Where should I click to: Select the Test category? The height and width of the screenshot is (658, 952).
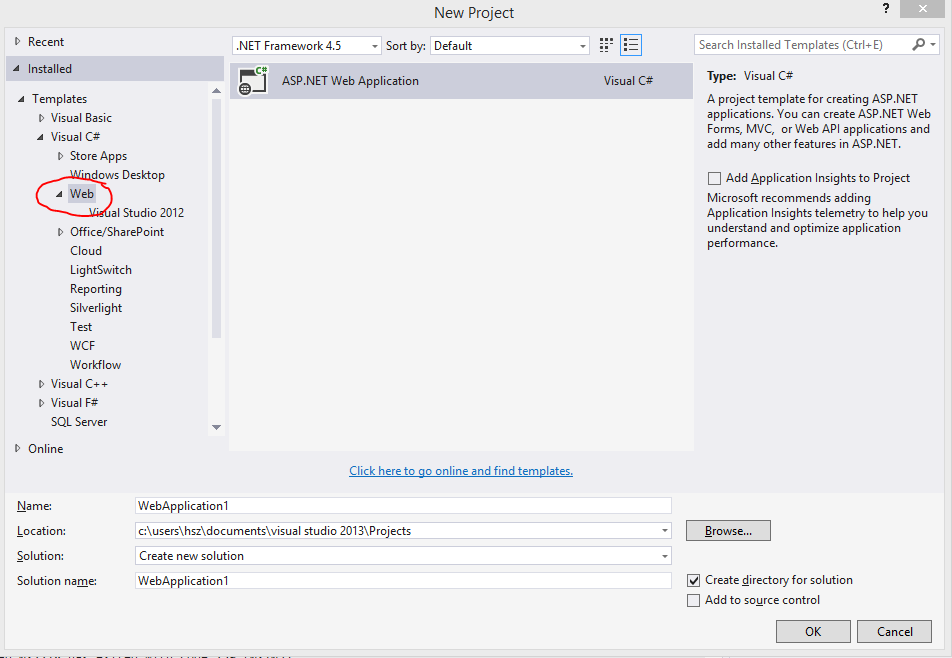click(81, 327)
